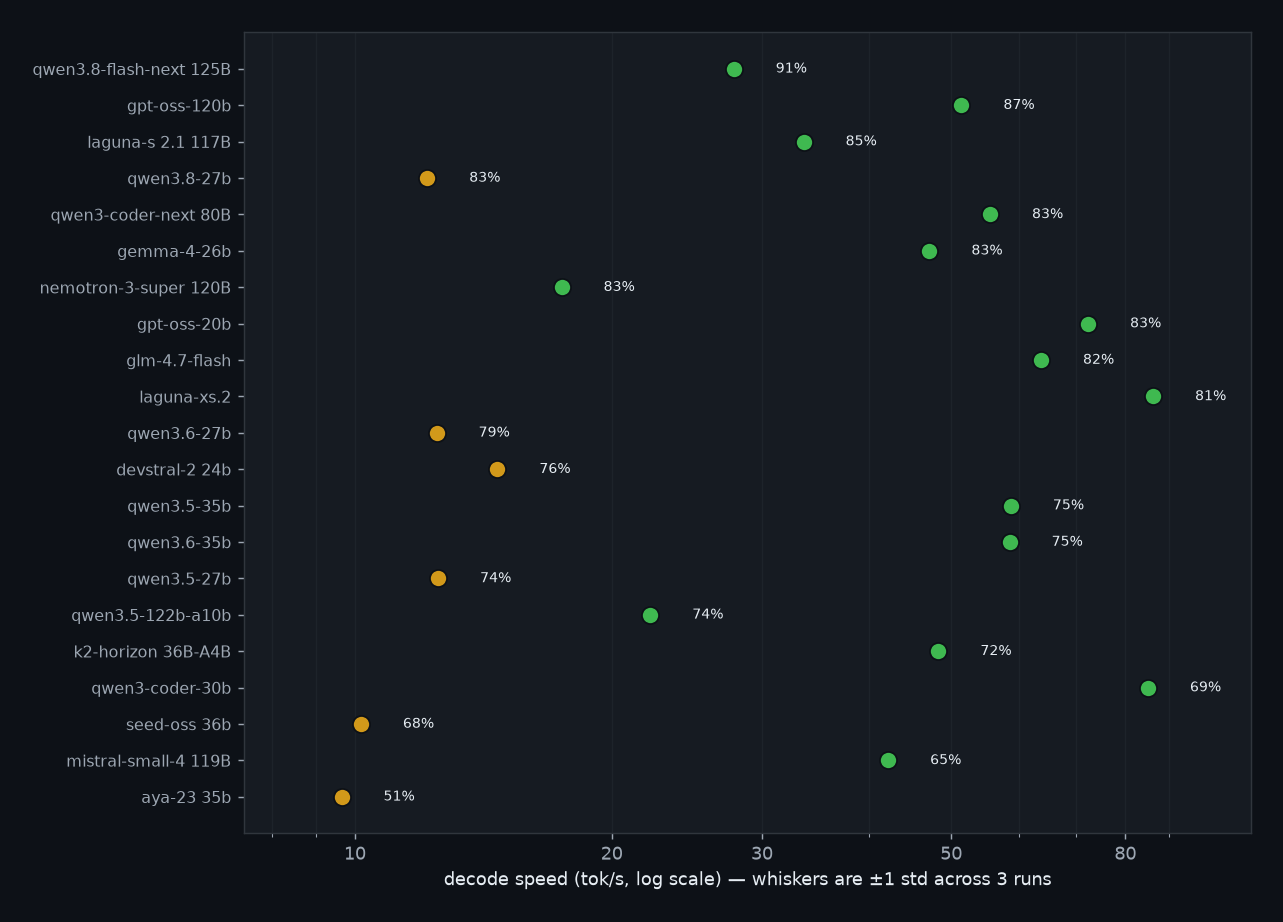Click the 'gpt-oss-120b' y-axis label

coord(179,106)
